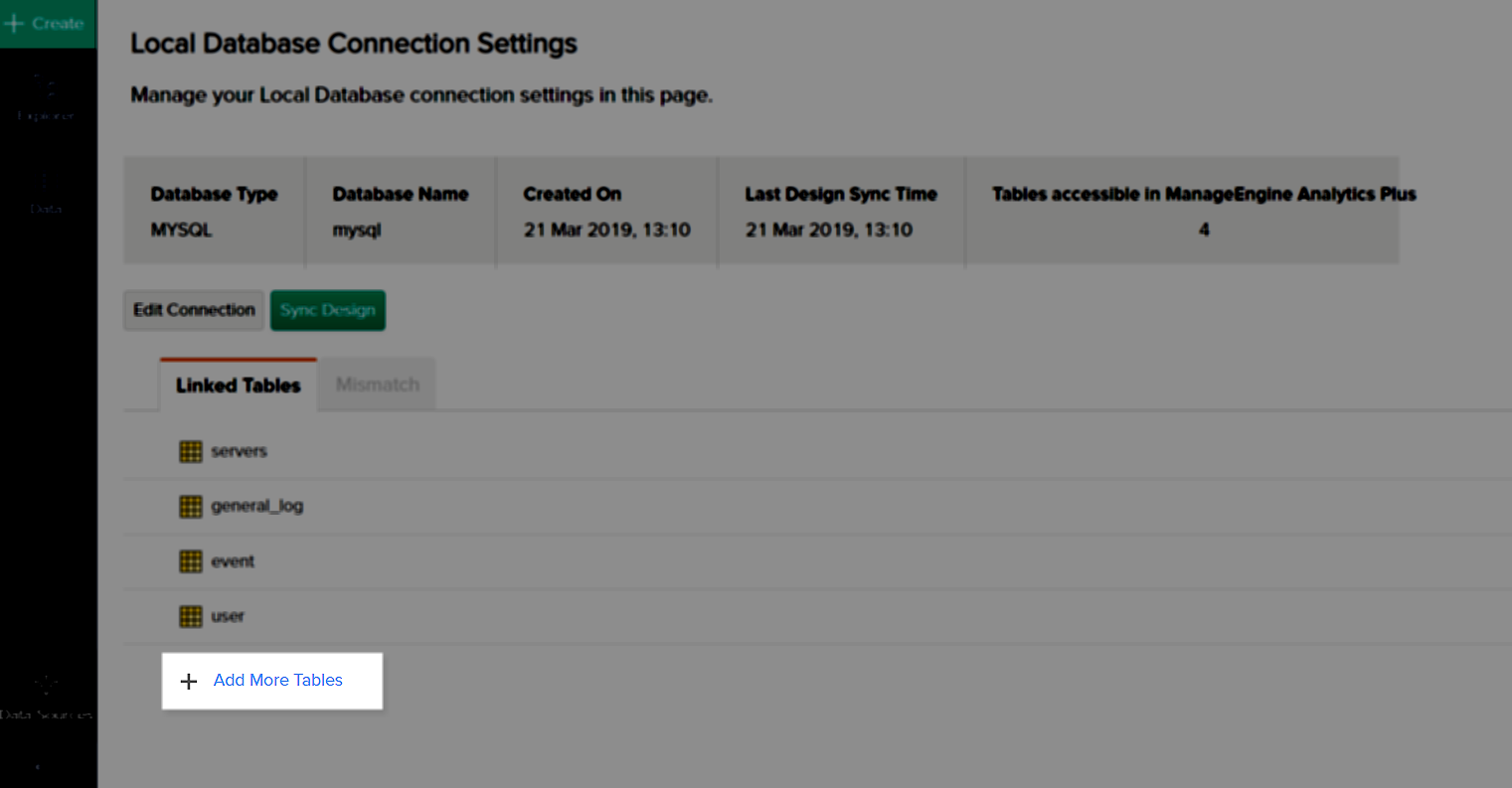Collapse the left sidebar arrow

coord(38,767)
